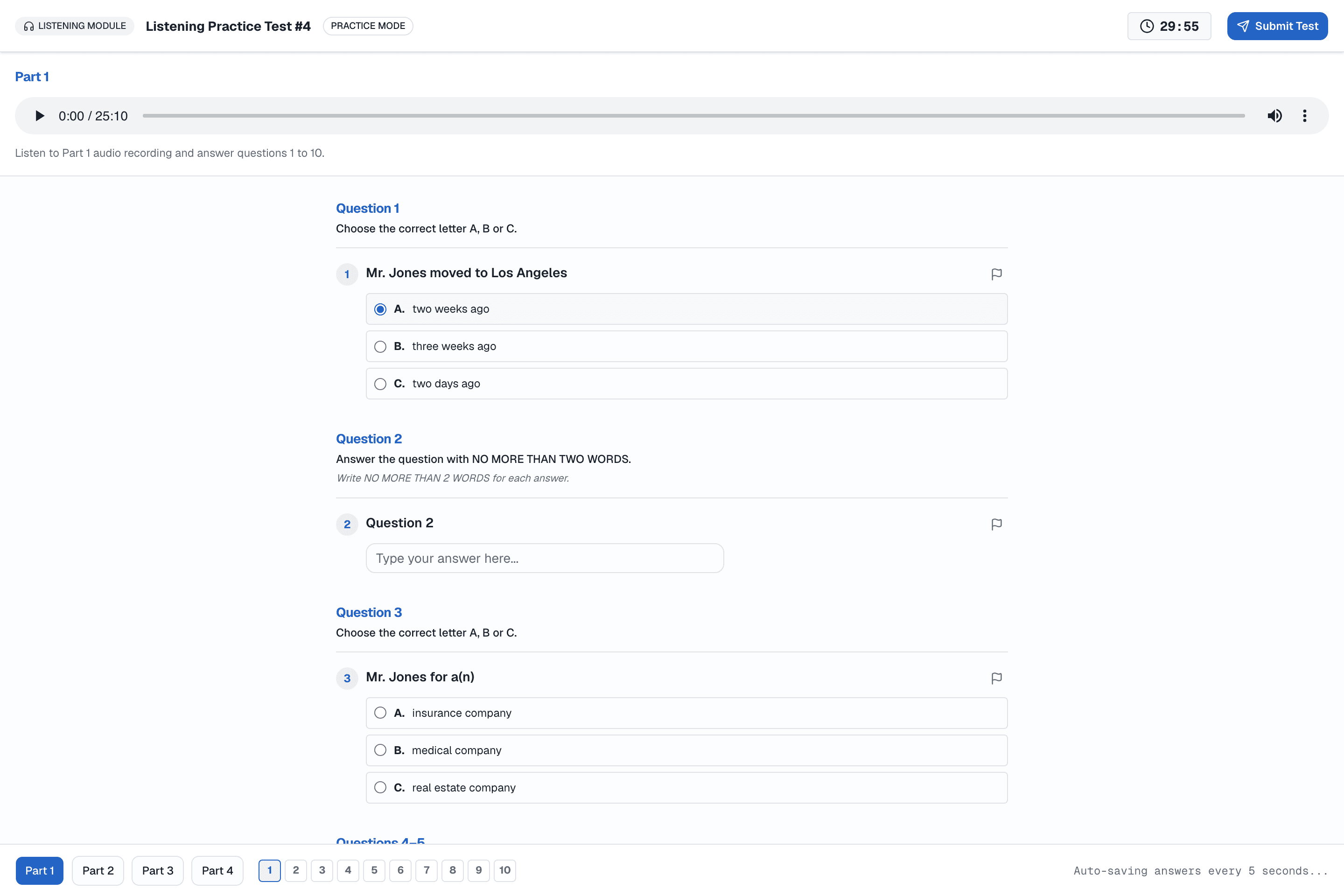1344x896 pixels.
Task: Click the Question 1 section heading
Action: (x=367, y=209)
